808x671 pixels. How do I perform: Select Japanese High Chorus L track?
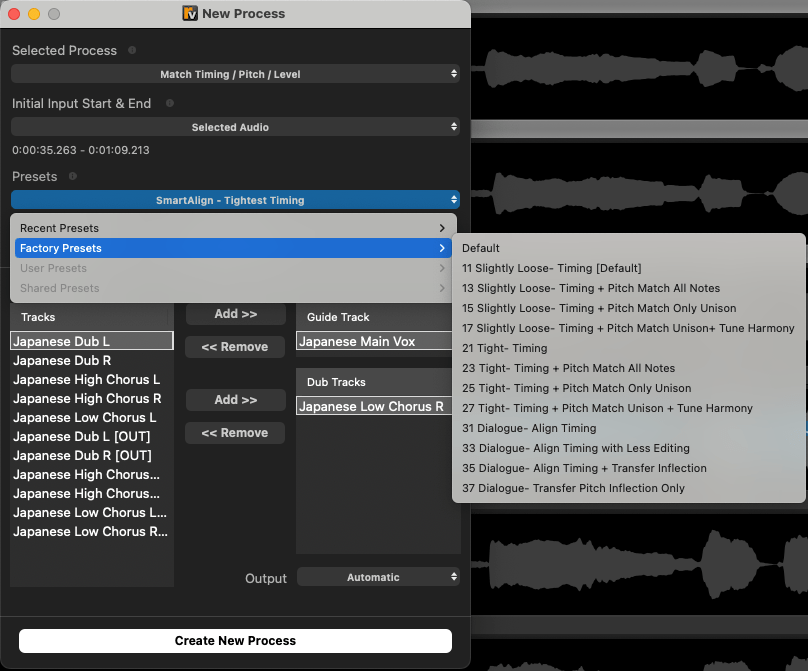pyautogui.click(x=87, y=380)
